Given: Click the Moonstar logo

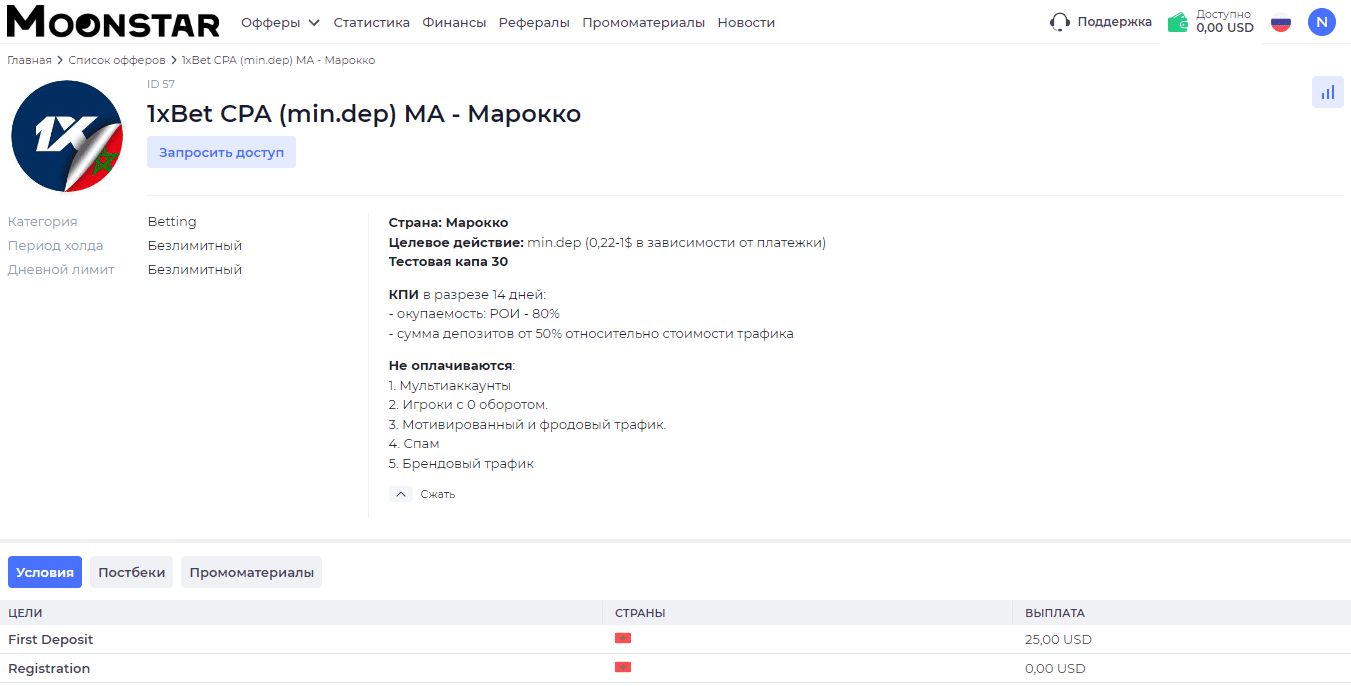Looking at the screenshot, I should click(113, 21).
